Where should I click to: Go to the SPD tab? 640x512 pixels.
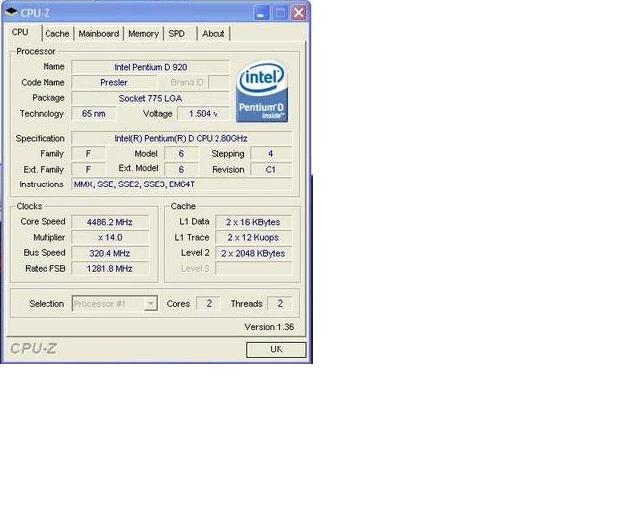177,34
